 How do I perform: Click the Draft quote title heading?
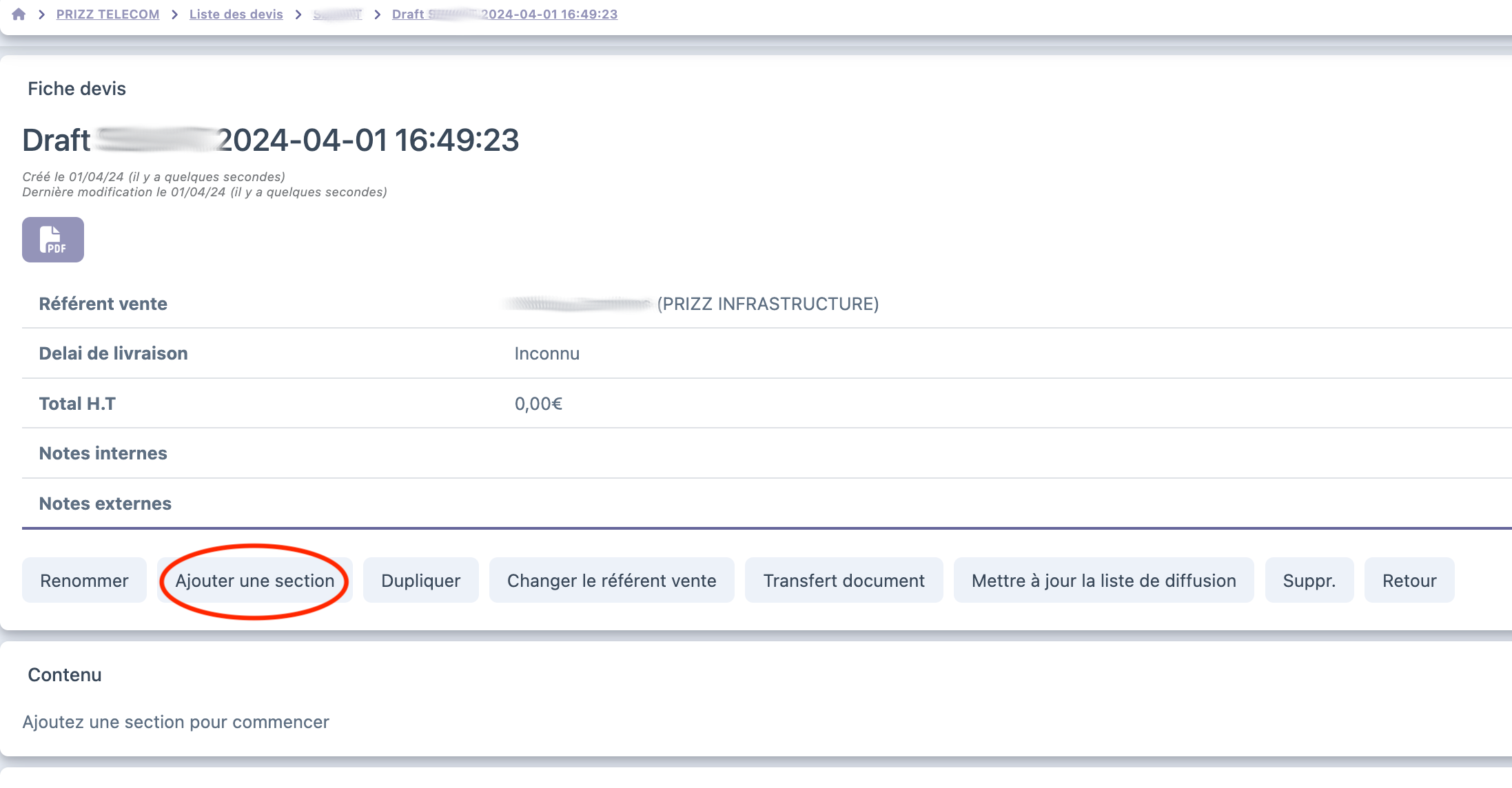point(270,141)
